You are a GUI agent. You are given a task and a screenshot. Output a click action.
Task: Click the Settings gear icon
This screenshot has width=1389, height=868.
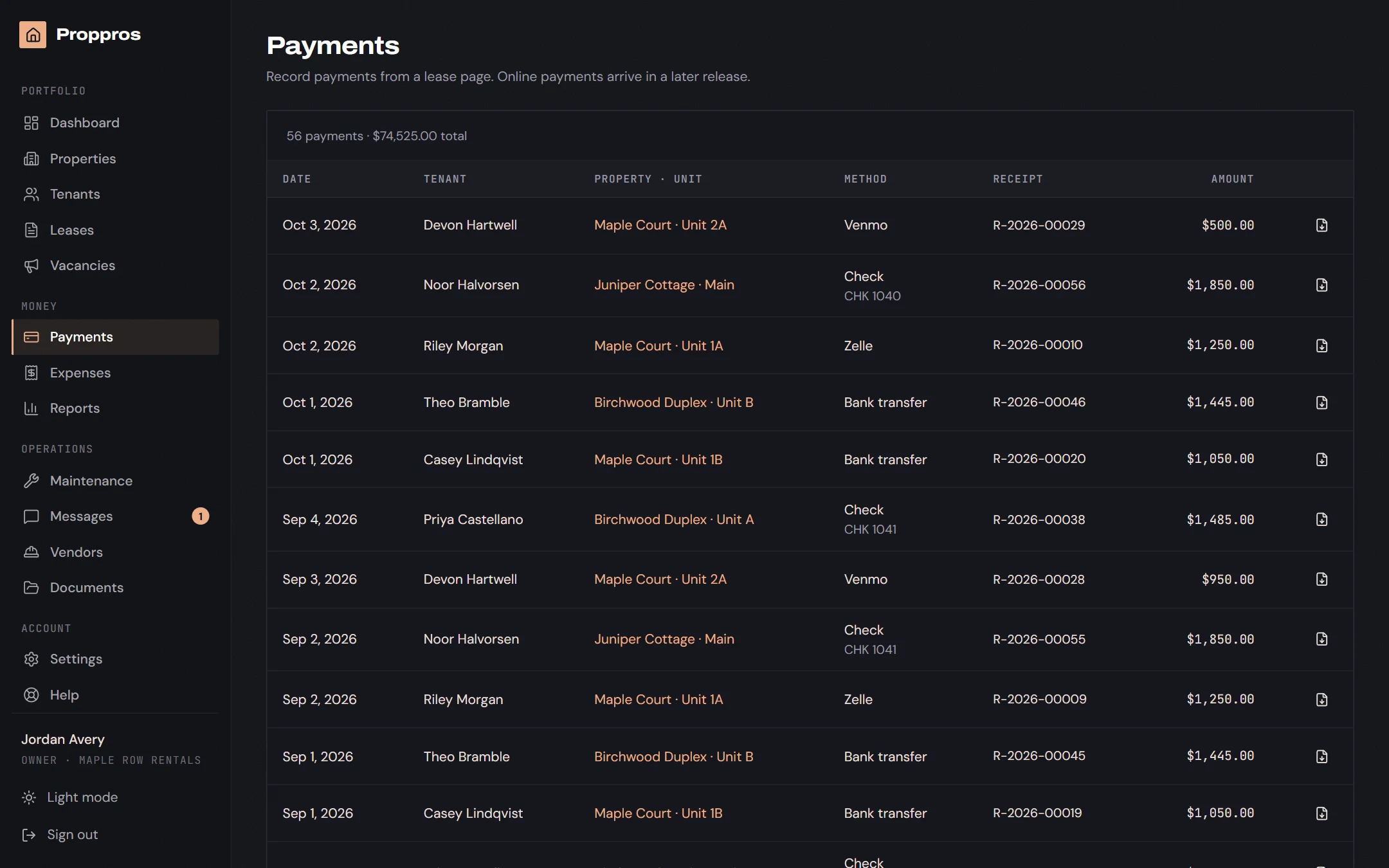coord(31,659)
